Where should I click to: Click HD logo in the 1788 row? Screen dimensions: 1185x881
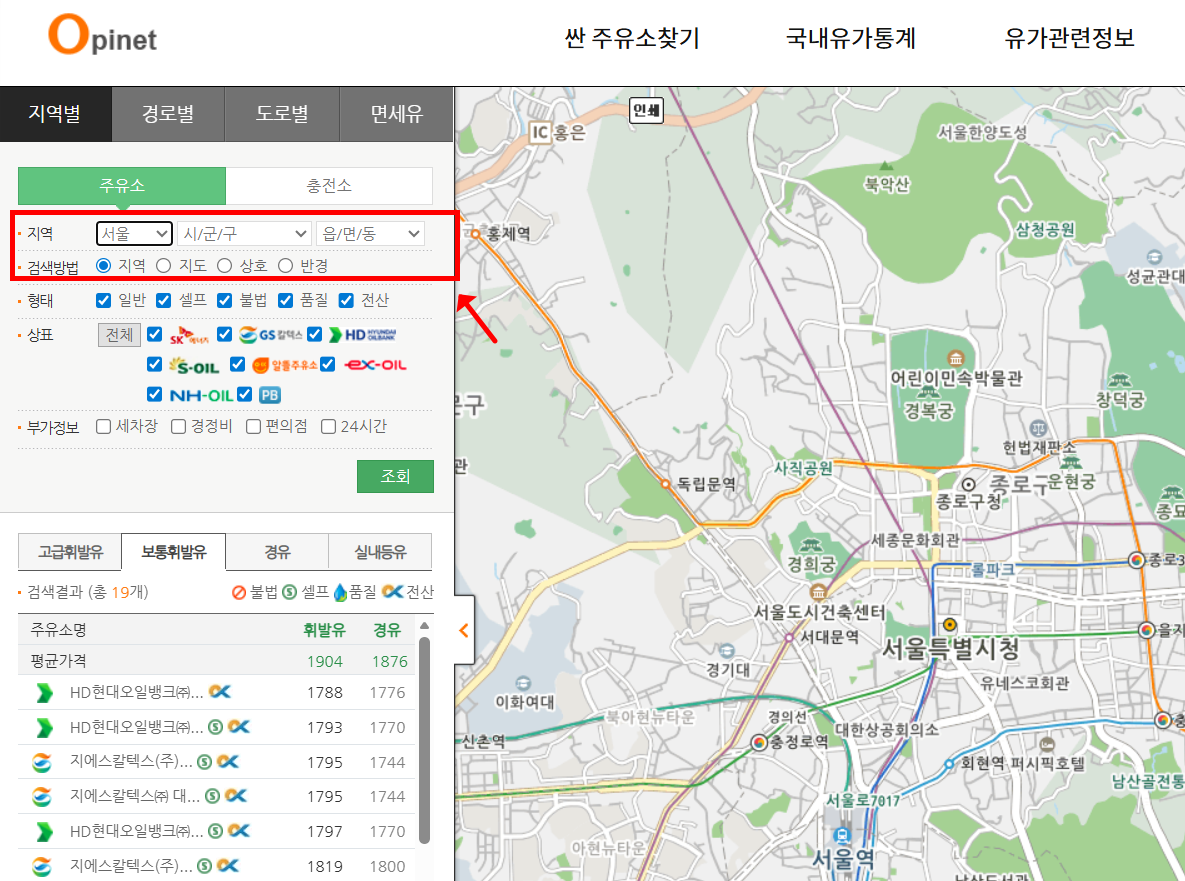(45, 693)
